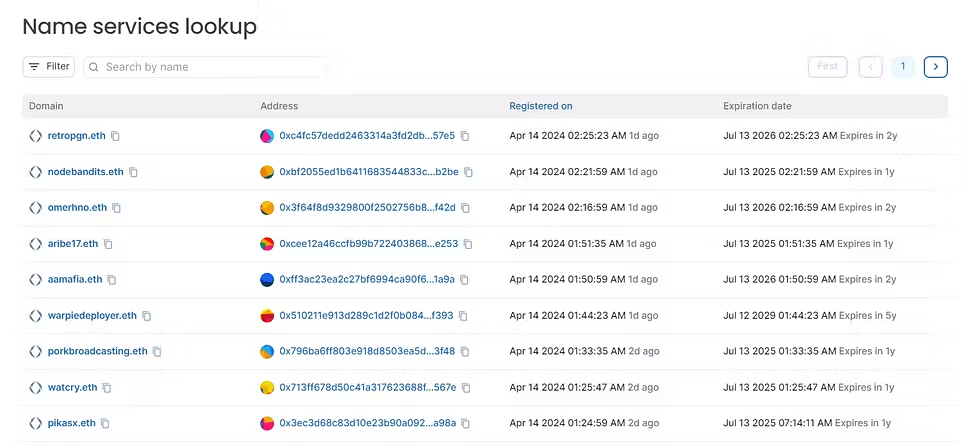Image resolution: width=963 pixels, height=445 pixels.
Task: Sort by Registered on column
Action: point(540,106)
